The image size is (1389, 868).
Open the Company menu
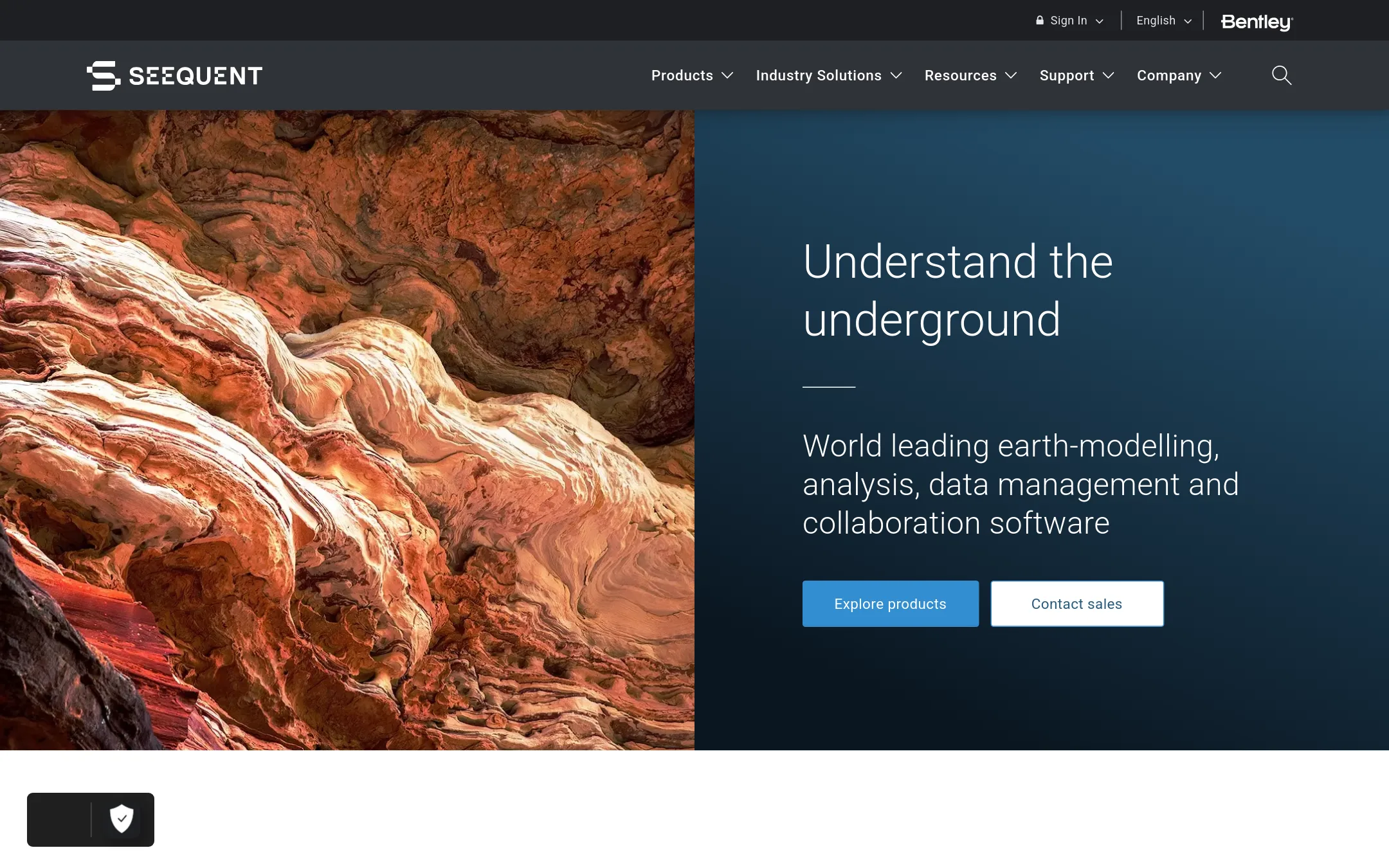click(x=1169, y=76)
